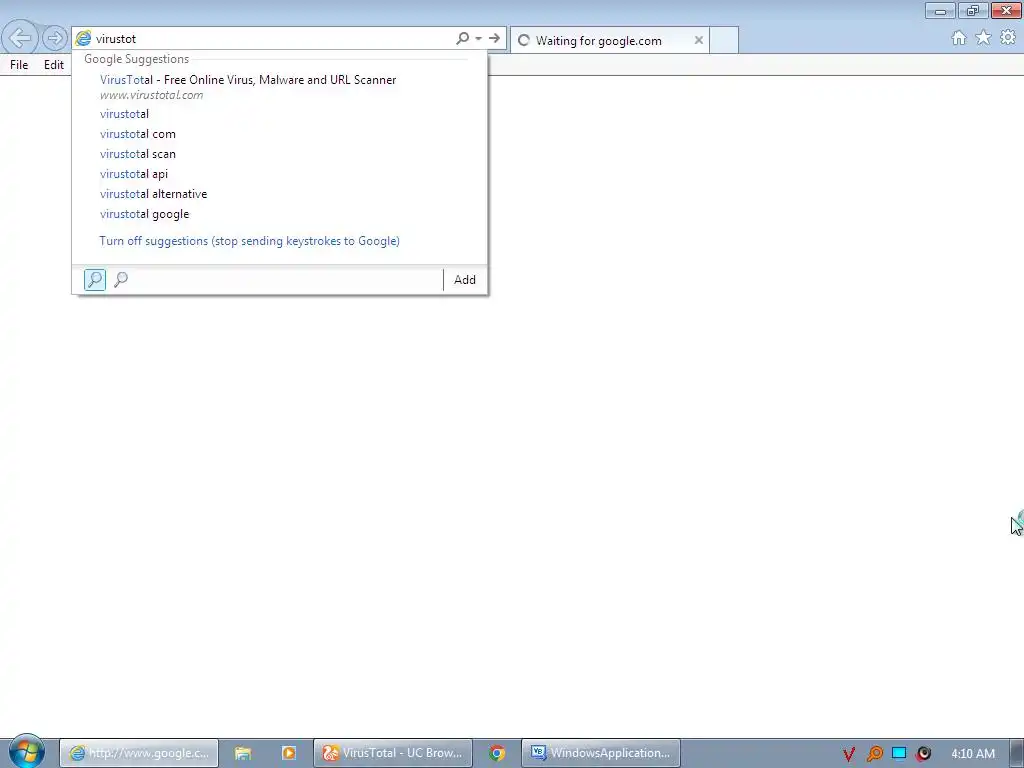Click the orange magnifier tray icon

click(874, 754)
